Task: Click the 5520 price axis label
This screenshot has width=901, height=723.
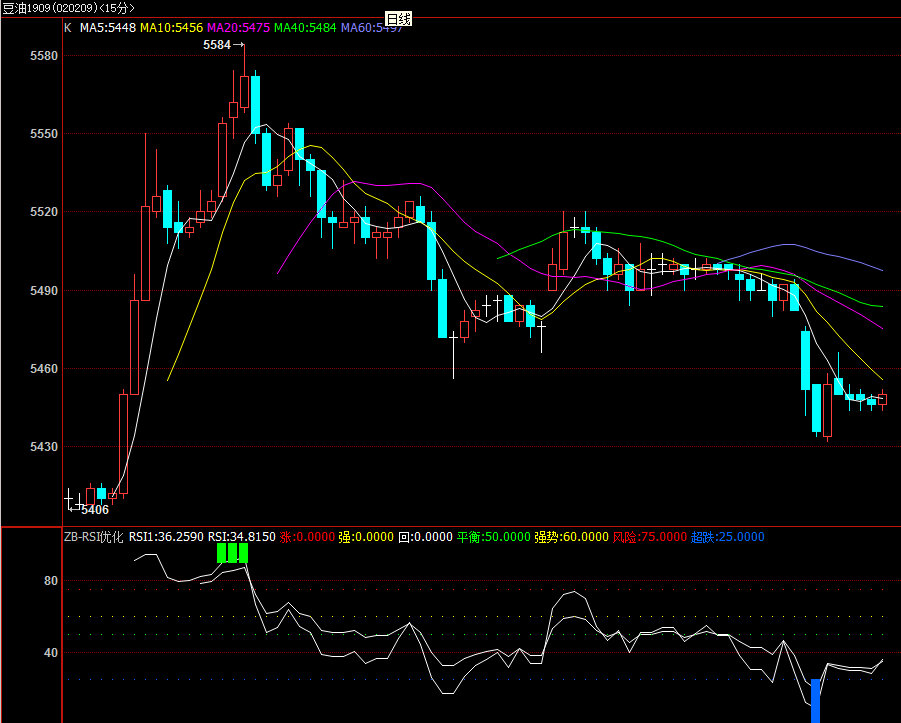Action: [x=44, y=212]
